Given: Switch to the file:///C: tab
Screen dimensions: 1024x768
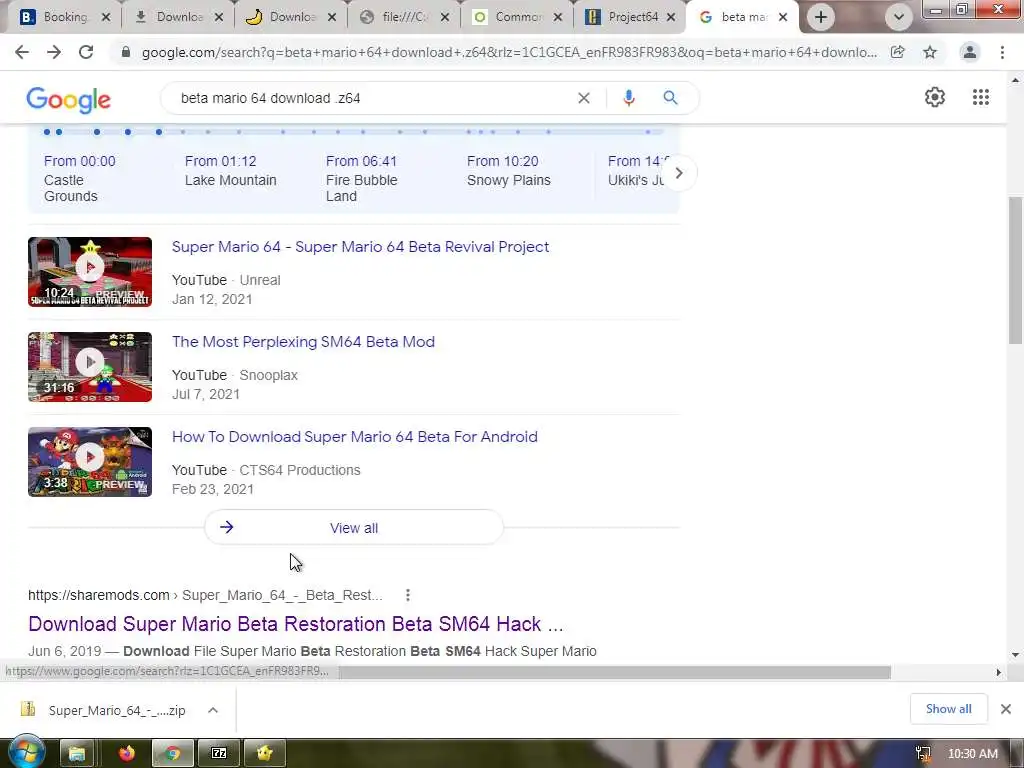Looking at the screenshot, I should click(405, 17).
